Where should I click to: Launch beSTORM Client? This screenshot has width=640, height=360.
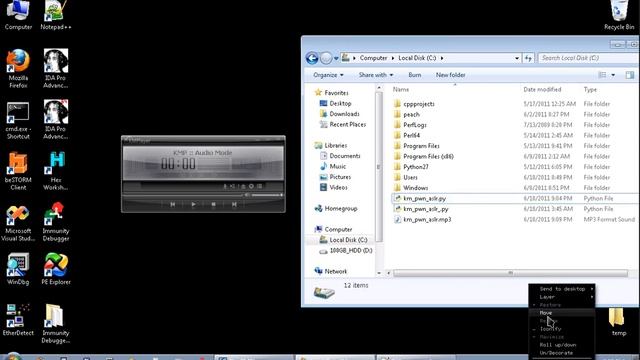tap(18, 171)
